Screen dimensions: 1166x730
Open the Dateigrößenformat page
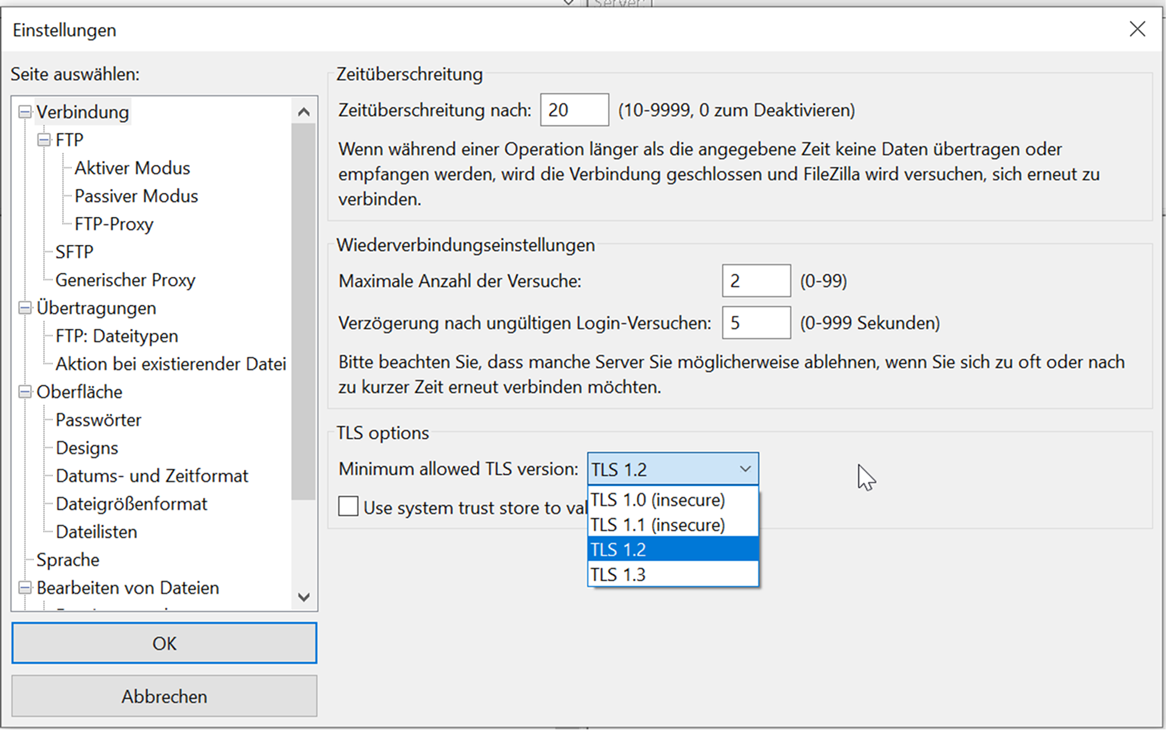(132, 504)
